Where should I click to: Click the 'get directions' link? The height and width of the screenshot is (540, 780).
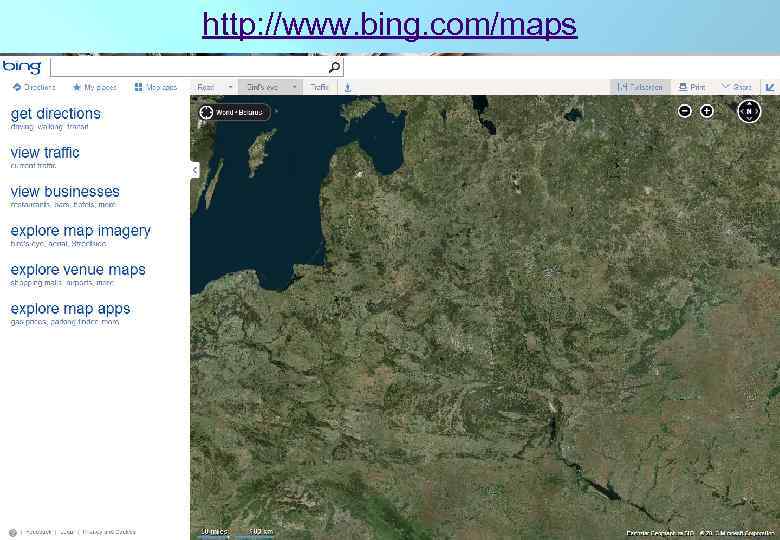click(x=55, y=113)
